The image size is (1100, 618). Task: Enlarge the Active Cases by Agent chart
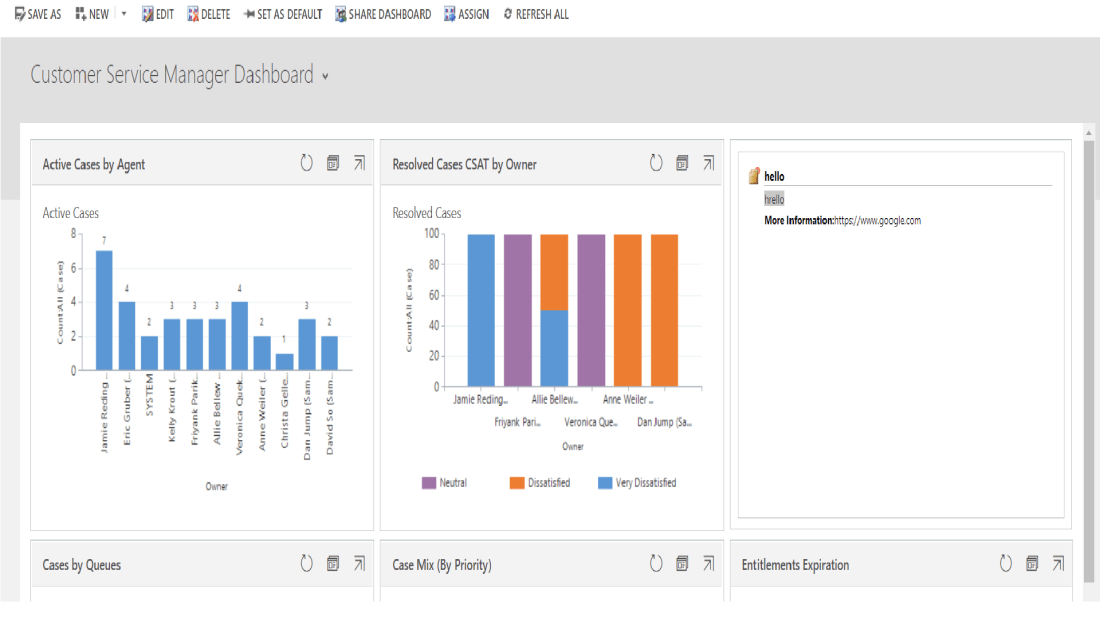[x=359, y=164]
